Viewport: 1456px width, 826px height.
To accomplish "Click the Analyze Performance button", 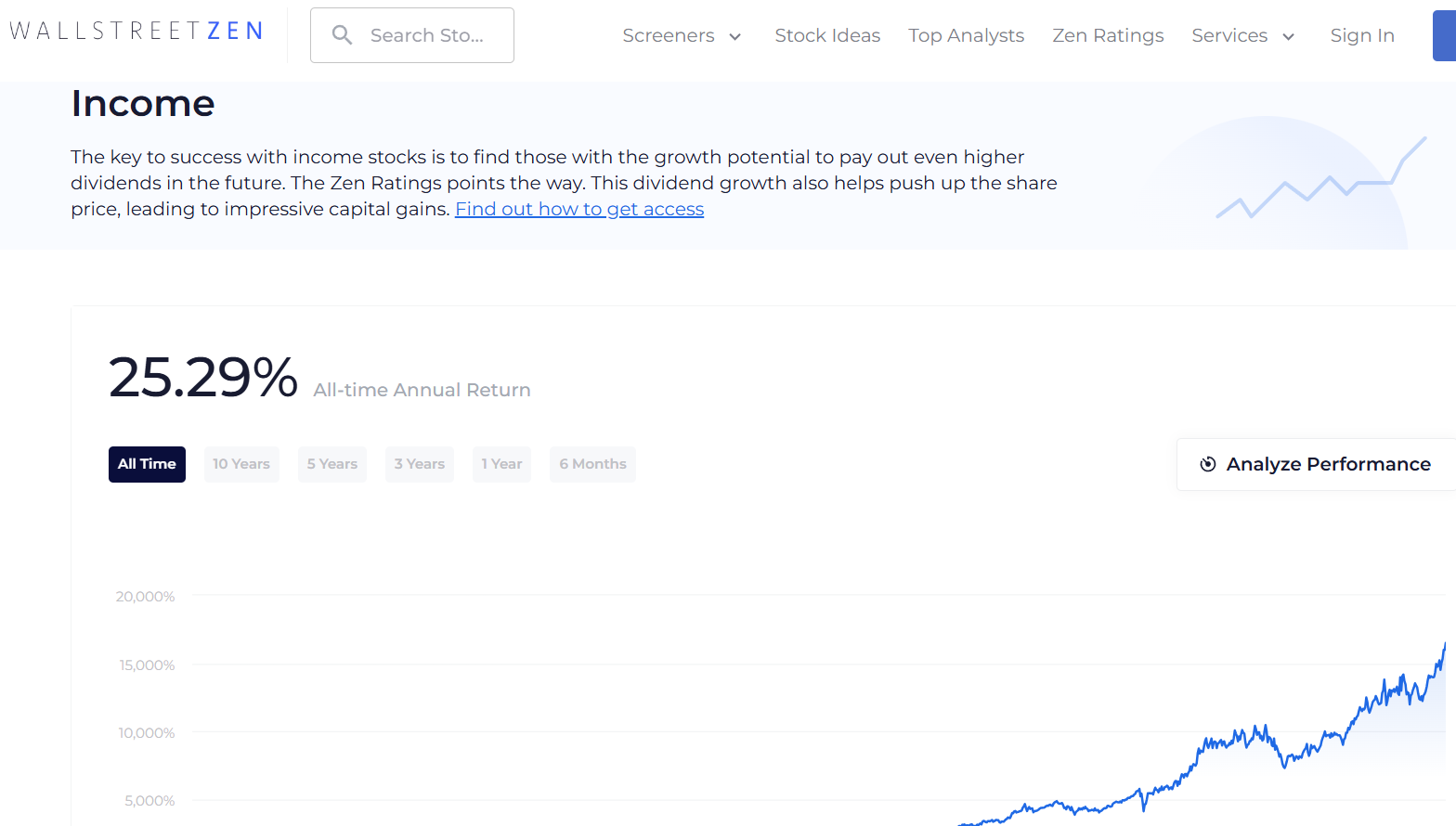I will coord(1316,464).
